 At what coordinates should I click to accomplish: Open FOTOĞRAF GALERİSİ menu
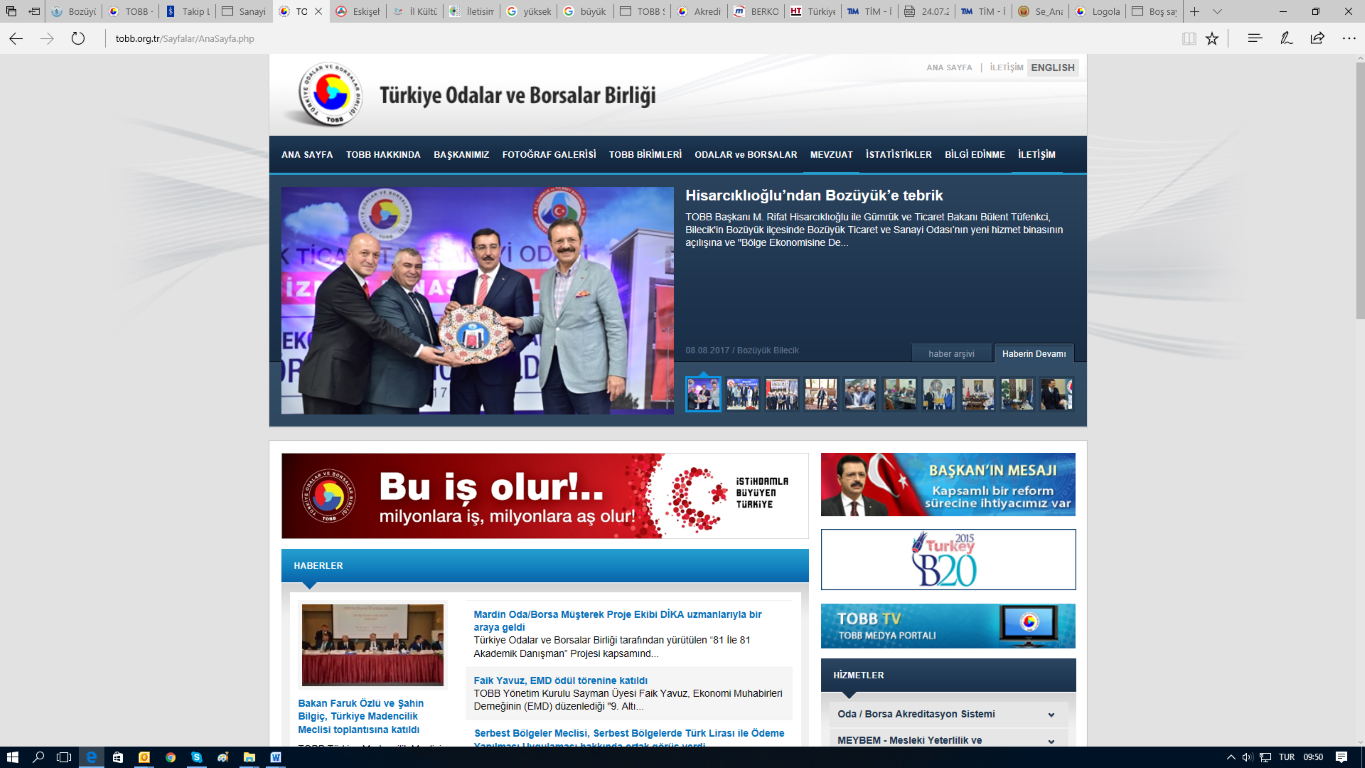click(x=549, y=155)
